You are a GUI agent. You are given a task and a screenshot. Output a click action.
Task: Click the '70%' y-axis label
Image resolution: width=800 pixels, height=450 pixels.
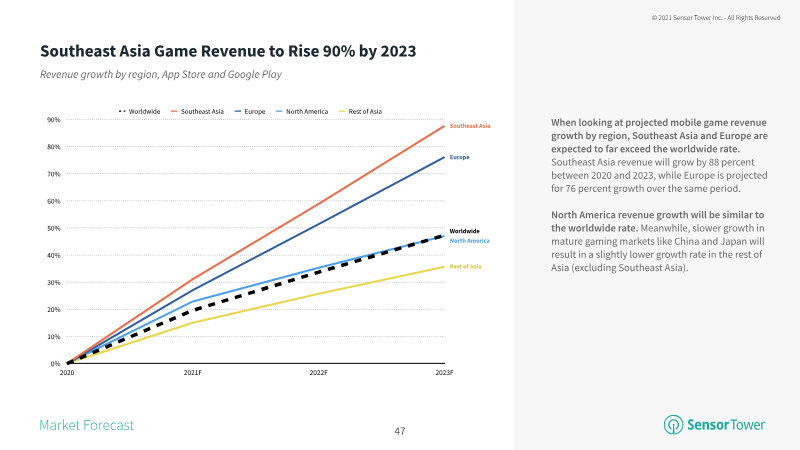pos(54,174)
